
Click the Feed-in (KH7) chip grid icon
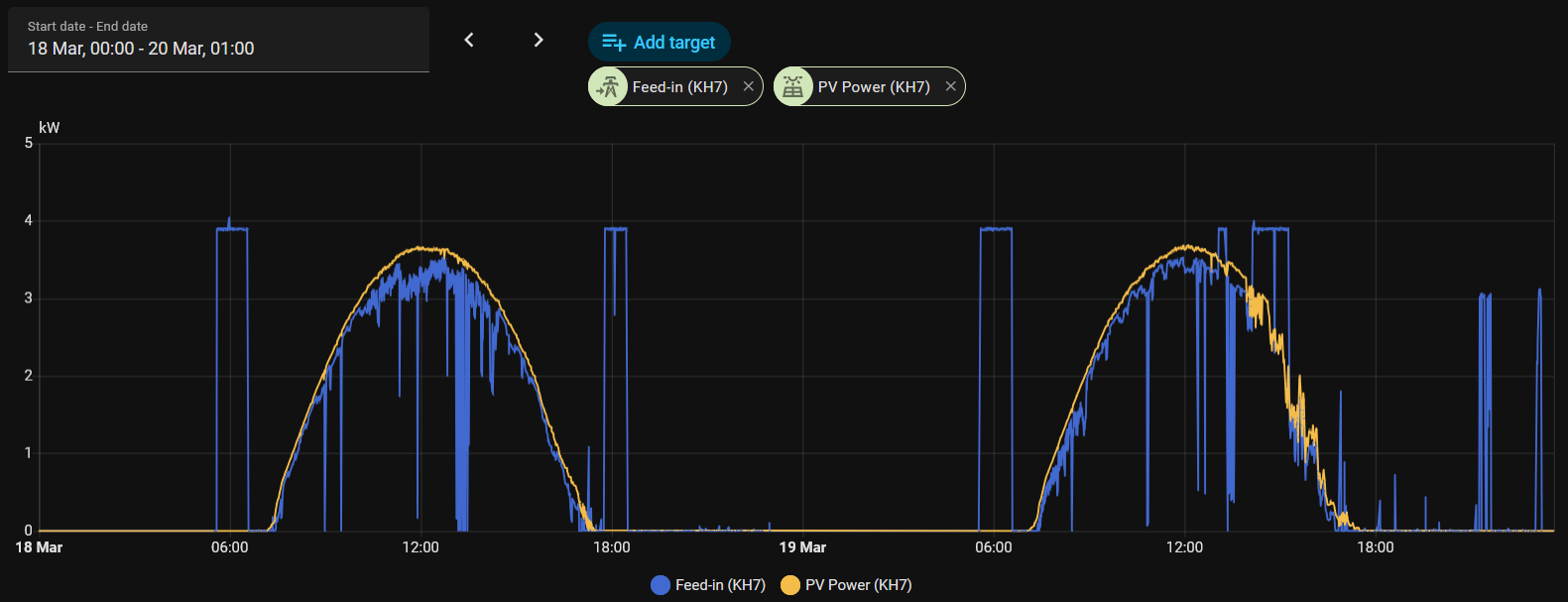point(608,86)
